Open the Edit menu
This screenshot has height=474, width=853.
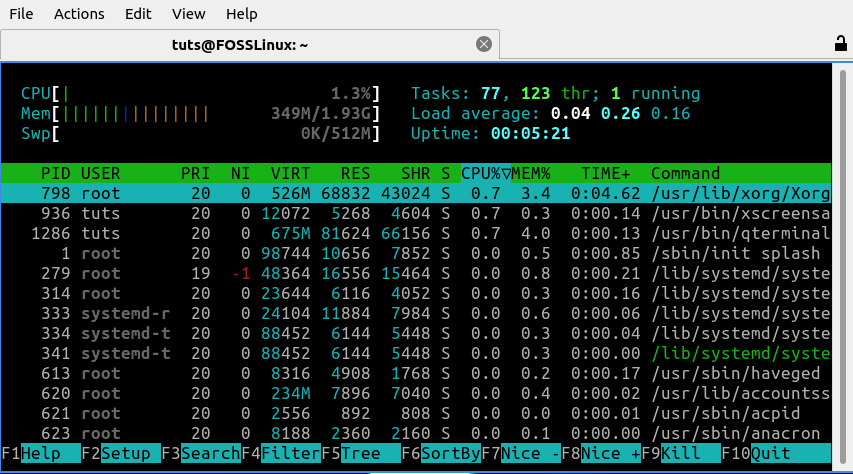coord(138,14)
